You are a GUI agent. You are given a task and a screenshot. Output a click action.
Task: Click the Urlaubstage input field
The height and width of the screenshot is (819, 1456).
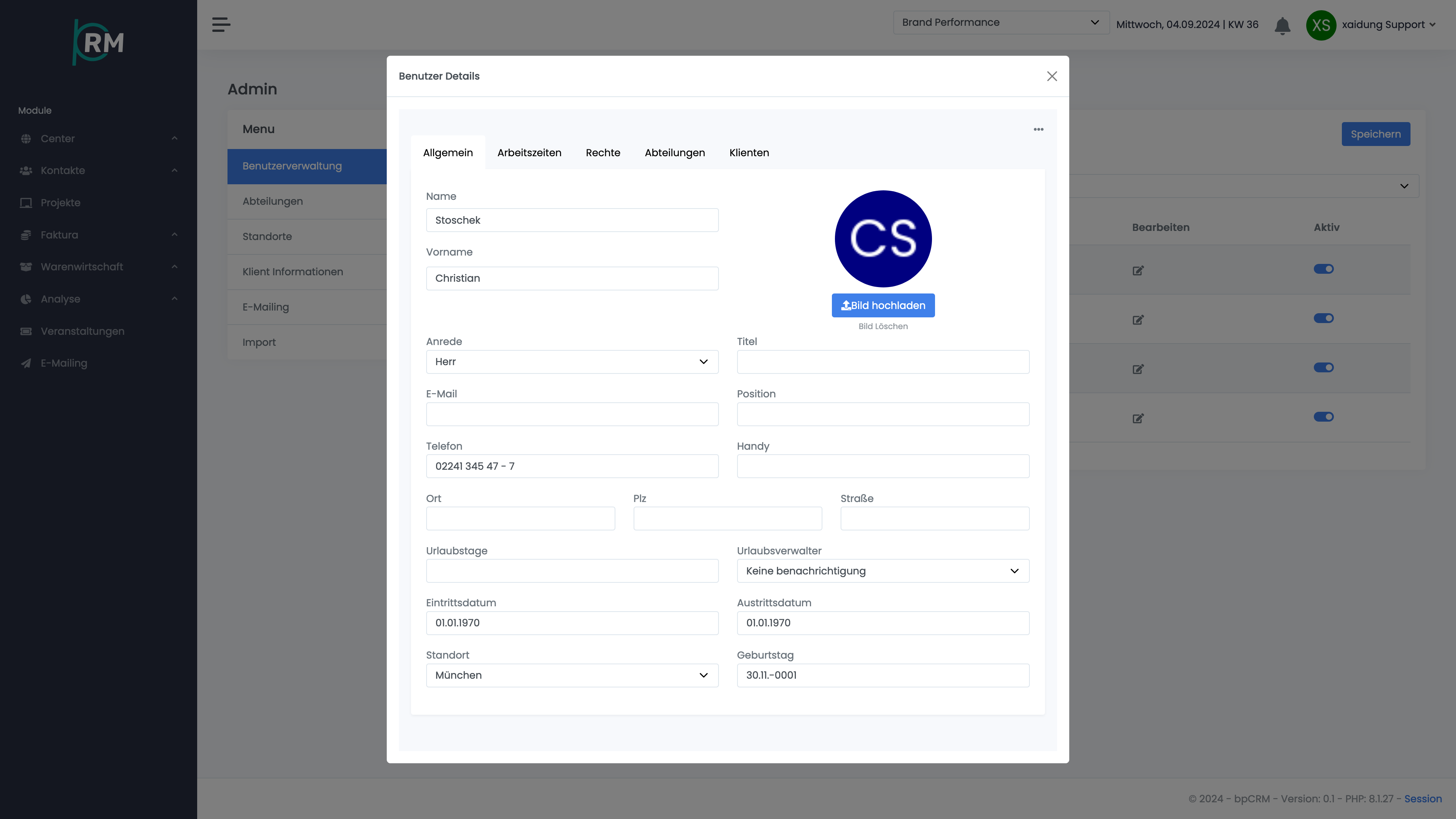(572, 571)
